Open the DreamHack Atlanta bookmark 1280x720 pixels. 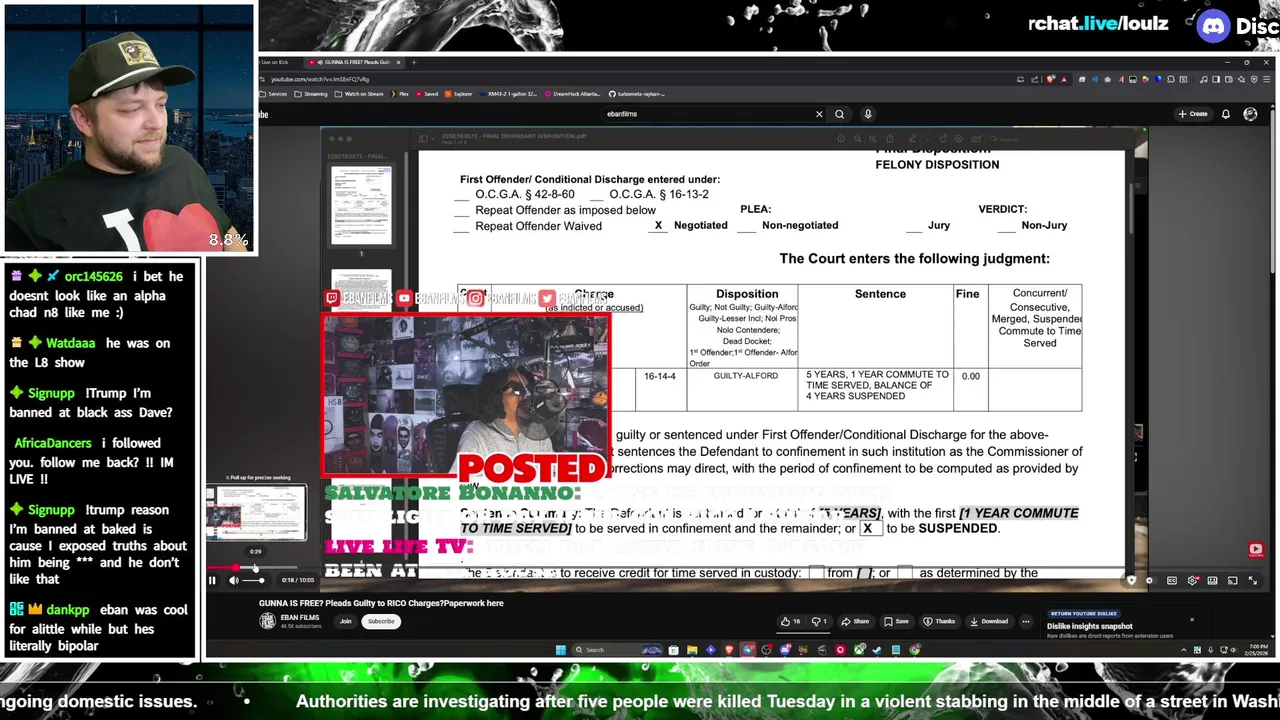point(573,94)
